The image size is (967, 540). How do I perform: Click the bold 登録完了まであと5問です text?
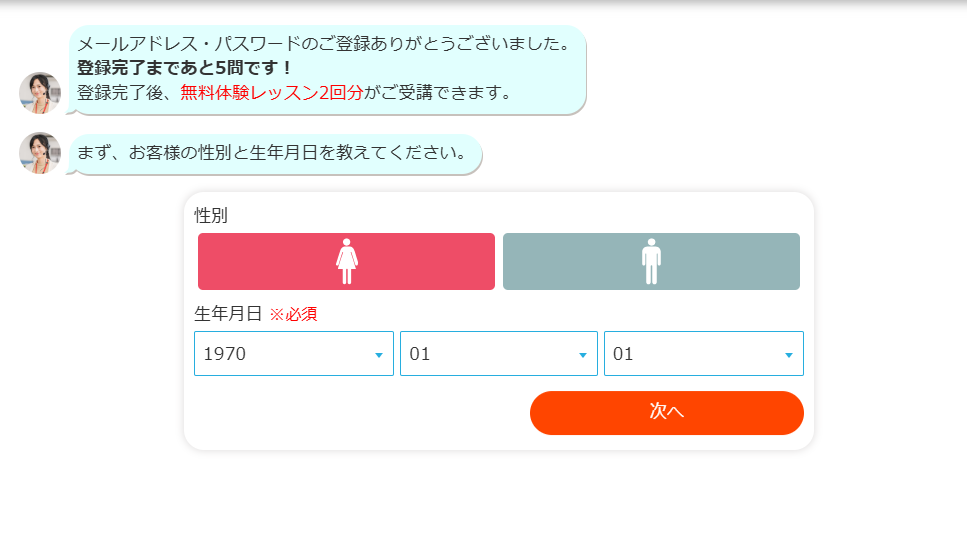185,68
